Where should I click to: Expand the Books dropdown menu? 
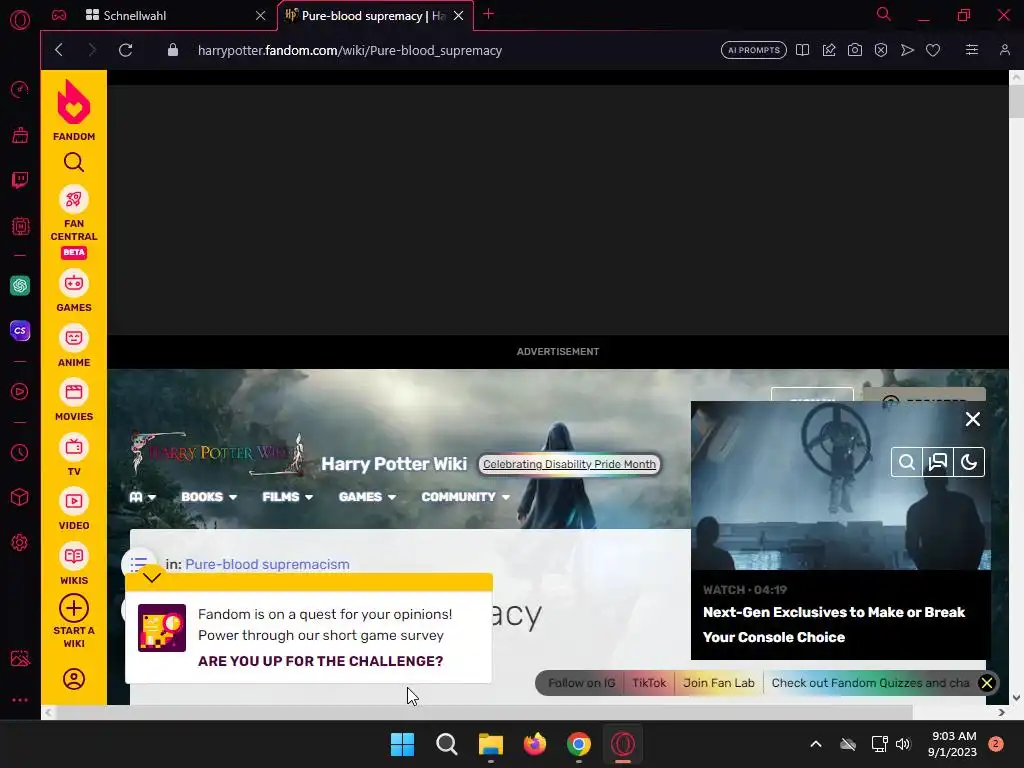coord(209,497)
